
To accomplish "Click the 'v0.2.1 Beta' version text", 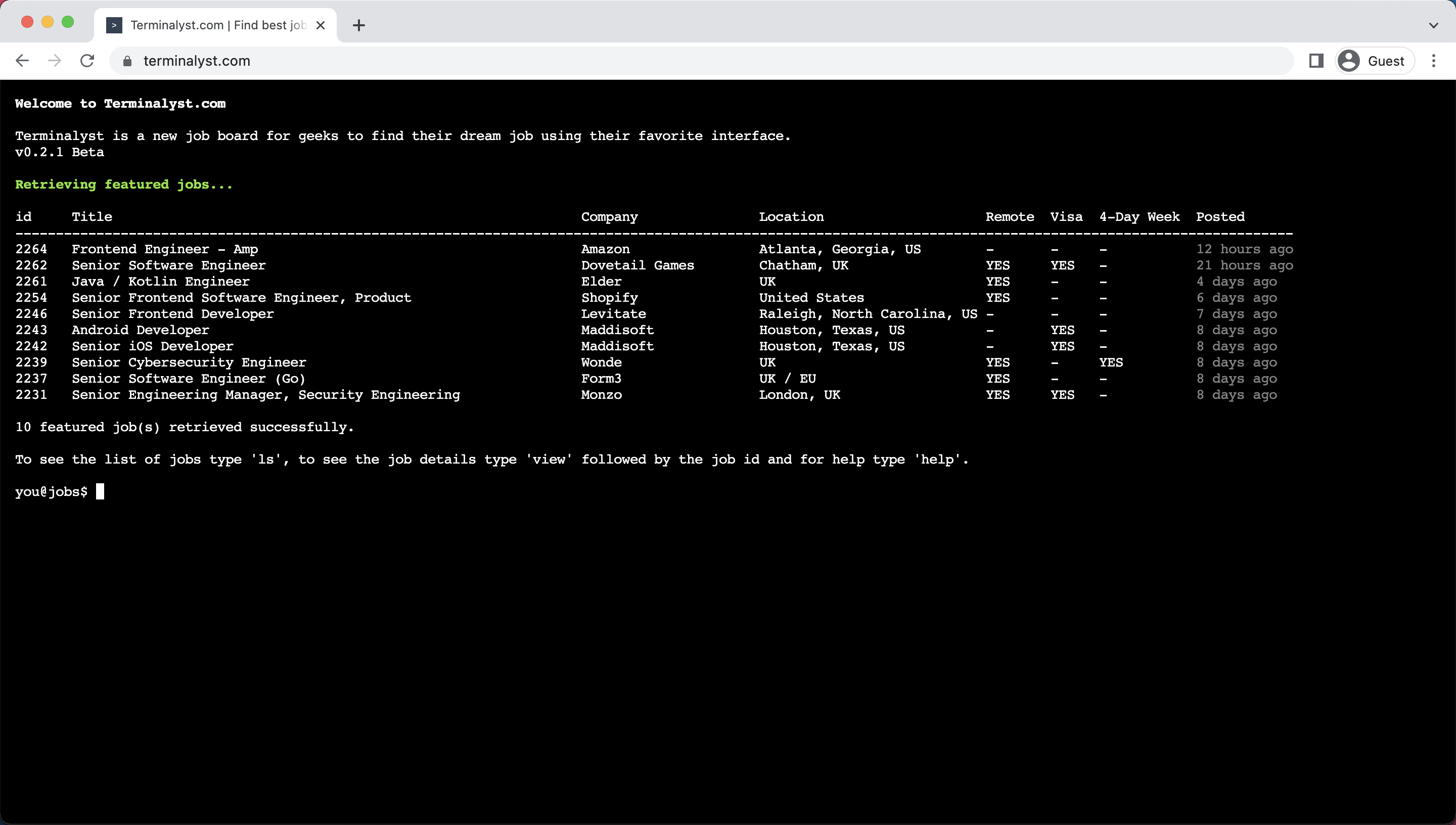I will [60, 152].
